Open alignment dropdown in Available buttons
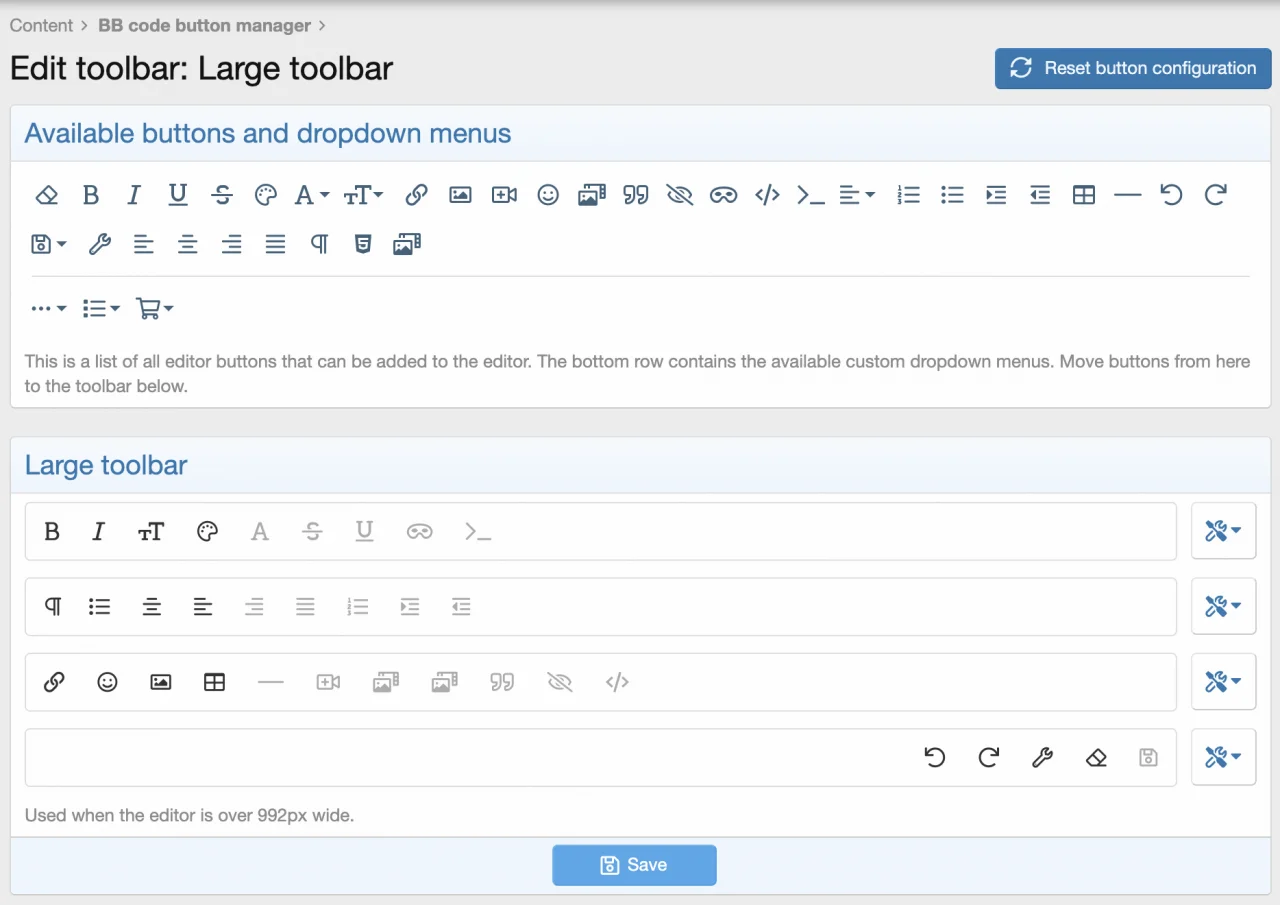Viewport: 1280px width, 905px height. click(x=857, y=196)
